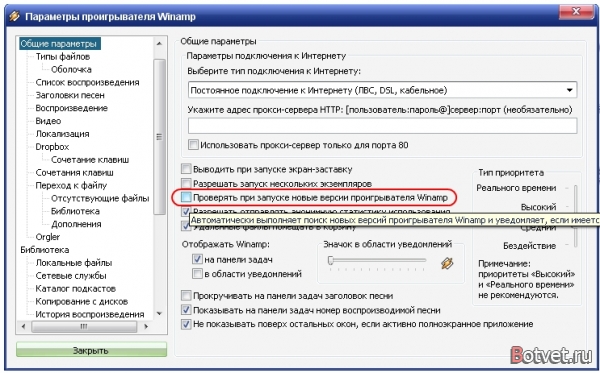600x373 pixels.
Task: Open 'Локализация' settings page
Action: click(62, 134)
